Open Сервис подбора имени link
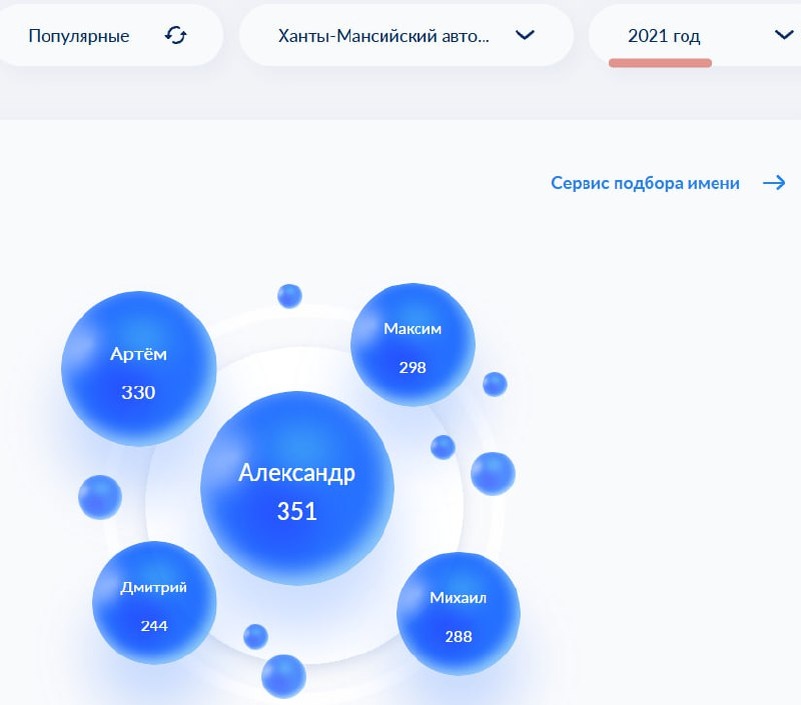This screenshot has width=801, height=705. [645, 183]
